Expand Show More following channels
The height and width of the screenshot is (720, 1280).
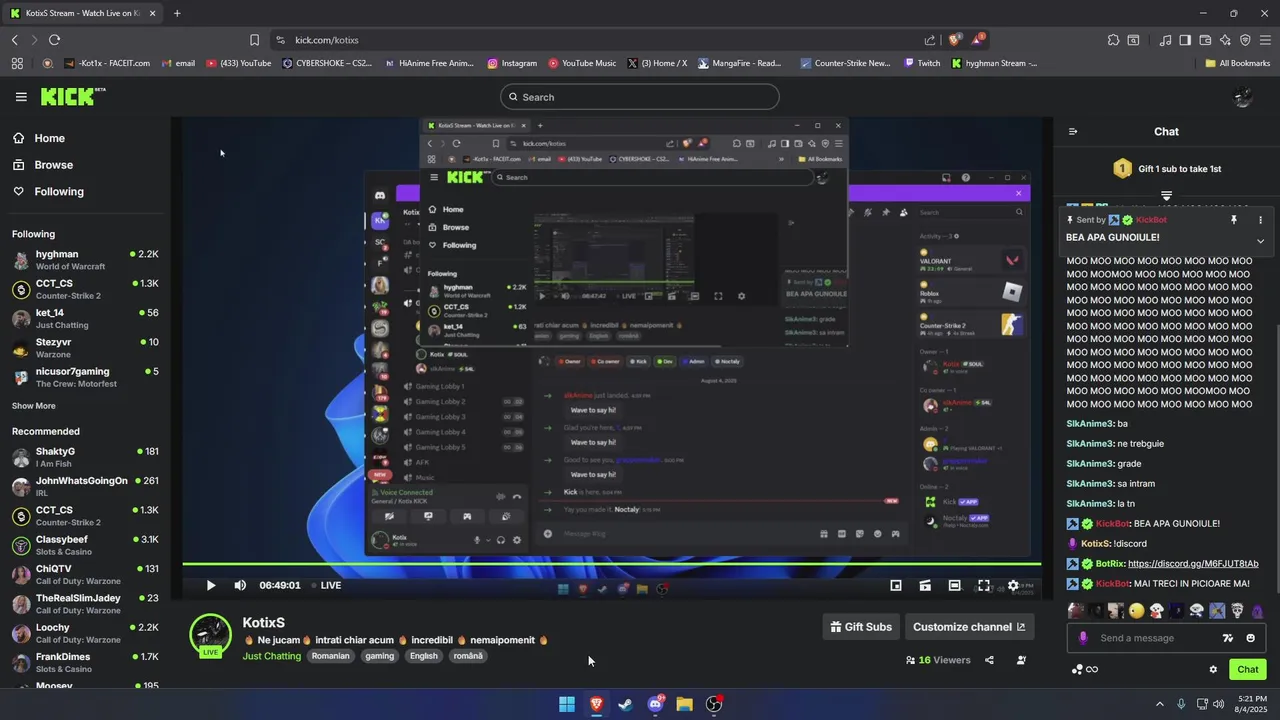(34, 406)
